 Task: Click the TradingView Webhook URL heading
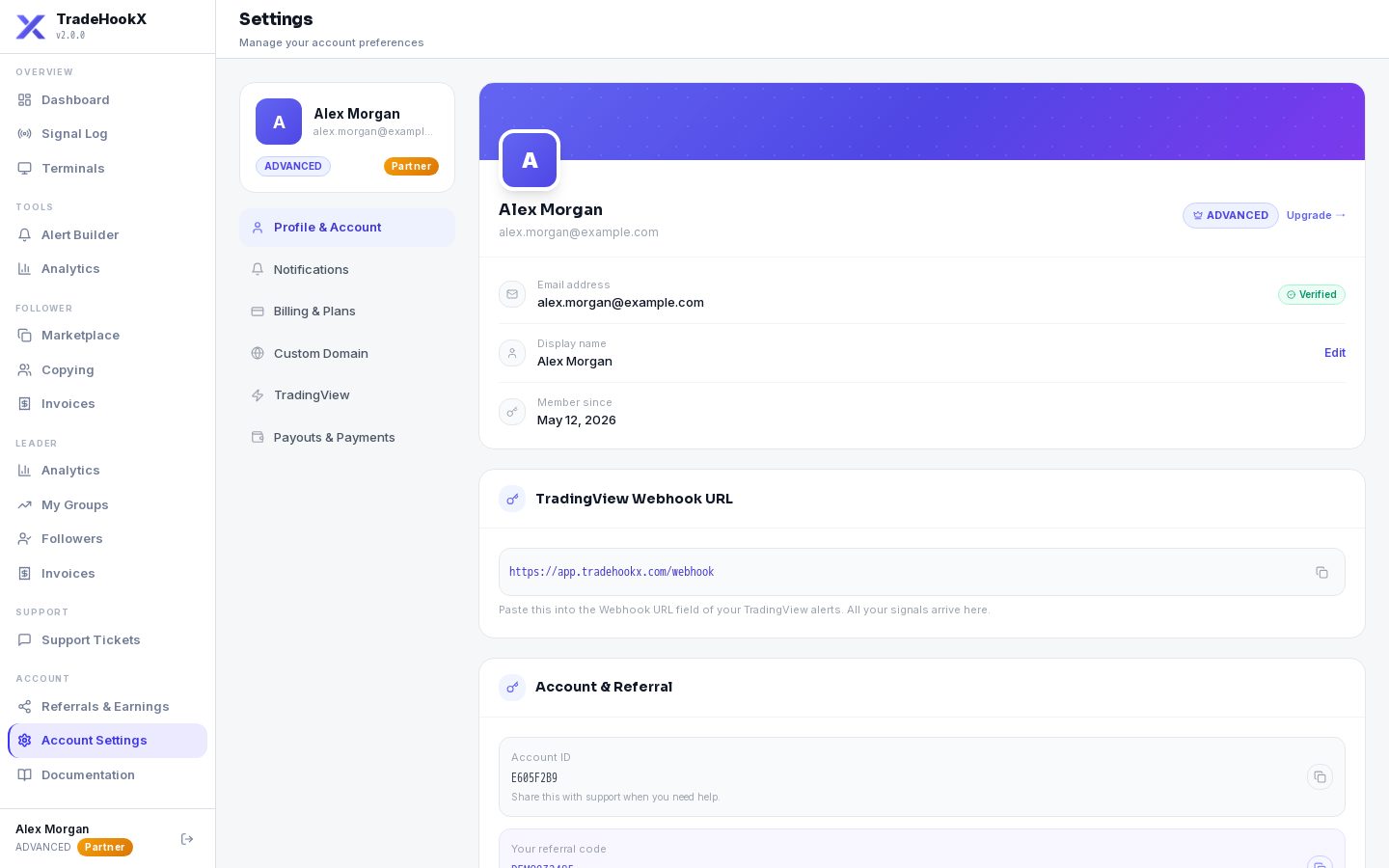(x=634, y=500)
